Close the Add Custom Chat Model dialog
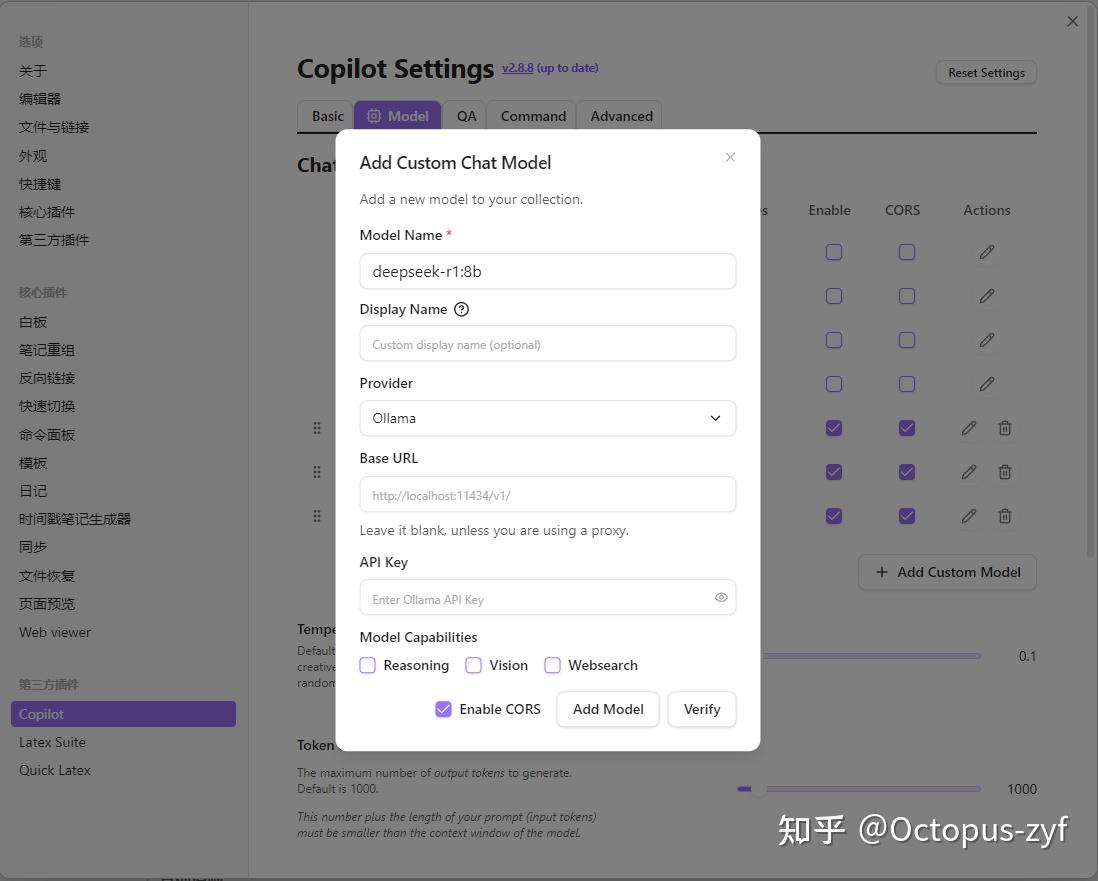Screen dimensions: 1098x881 pos(730,157)
